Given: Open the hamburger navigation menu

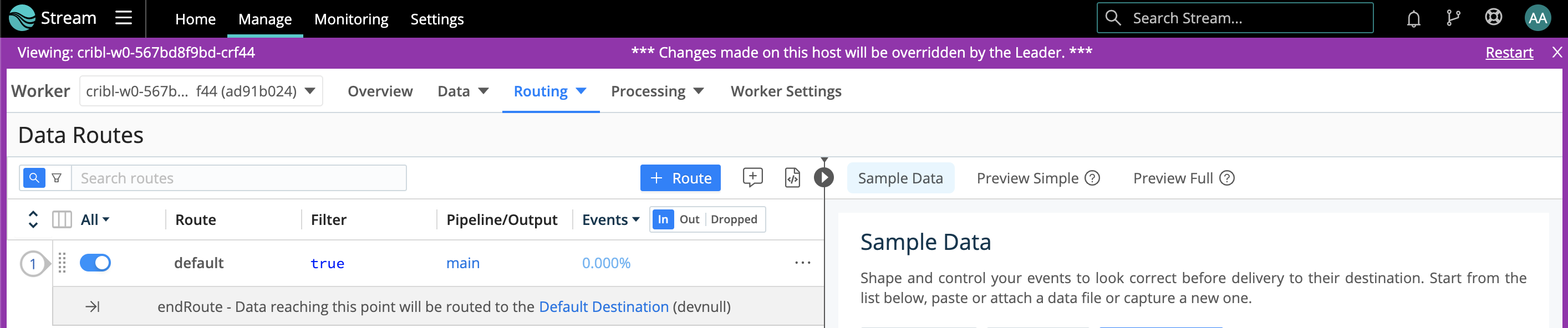Looking at the screenshot, I should [x=124, y=18].
